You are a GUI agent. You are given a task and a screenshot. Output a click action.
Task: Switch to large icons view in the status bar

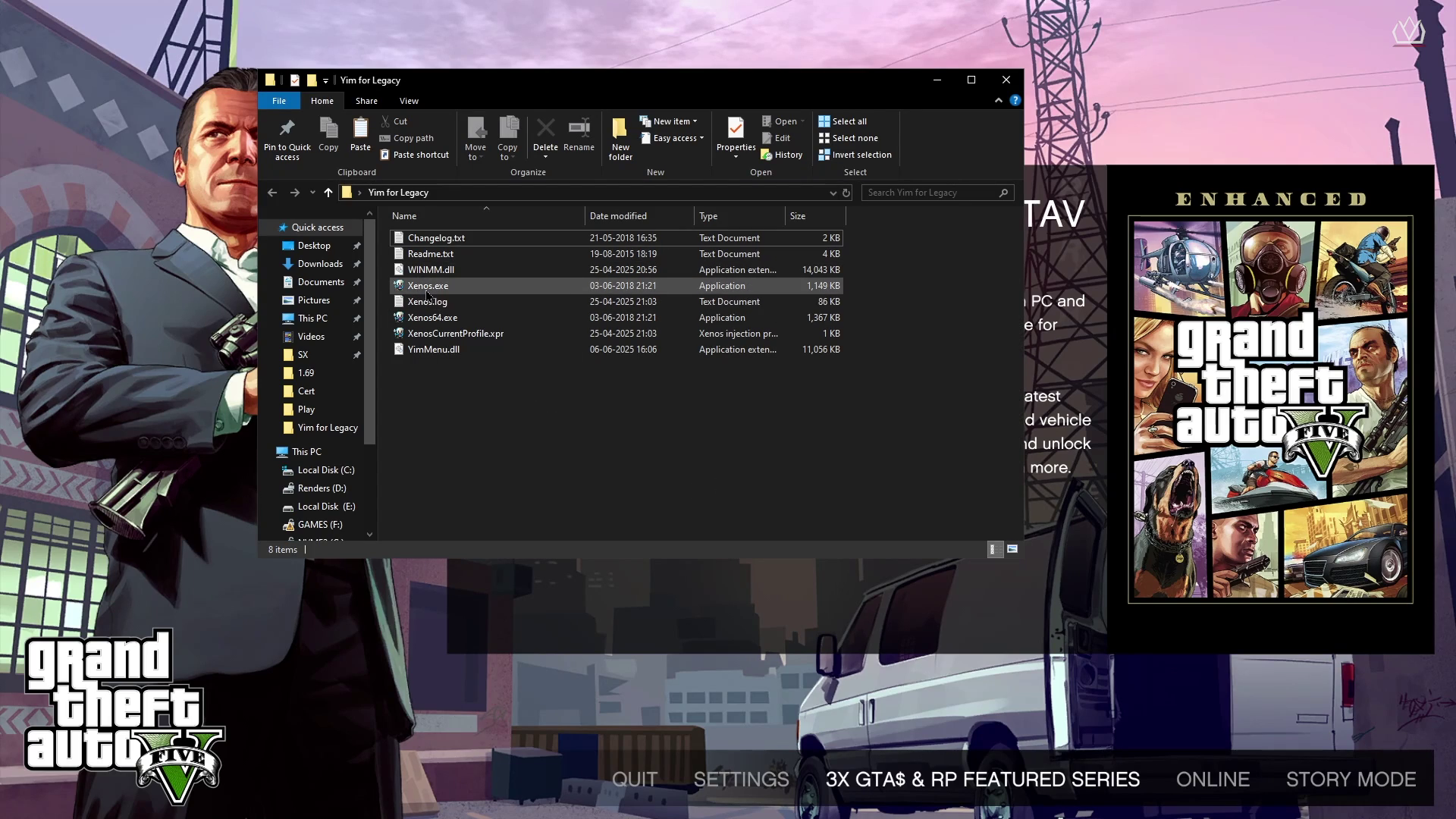[x=1012, y=549]
